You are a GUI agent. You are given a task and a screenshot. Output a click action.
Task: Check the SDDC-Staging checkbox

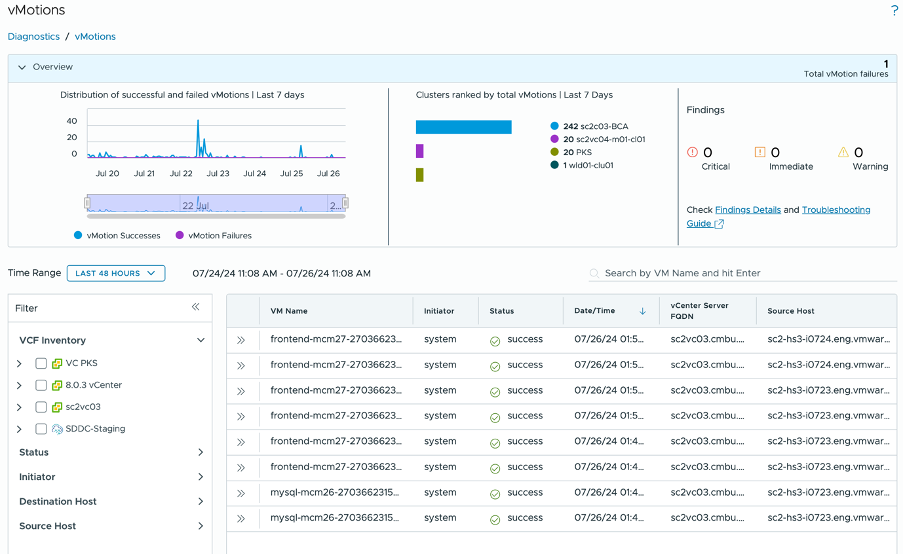click(x=41, y=429)
